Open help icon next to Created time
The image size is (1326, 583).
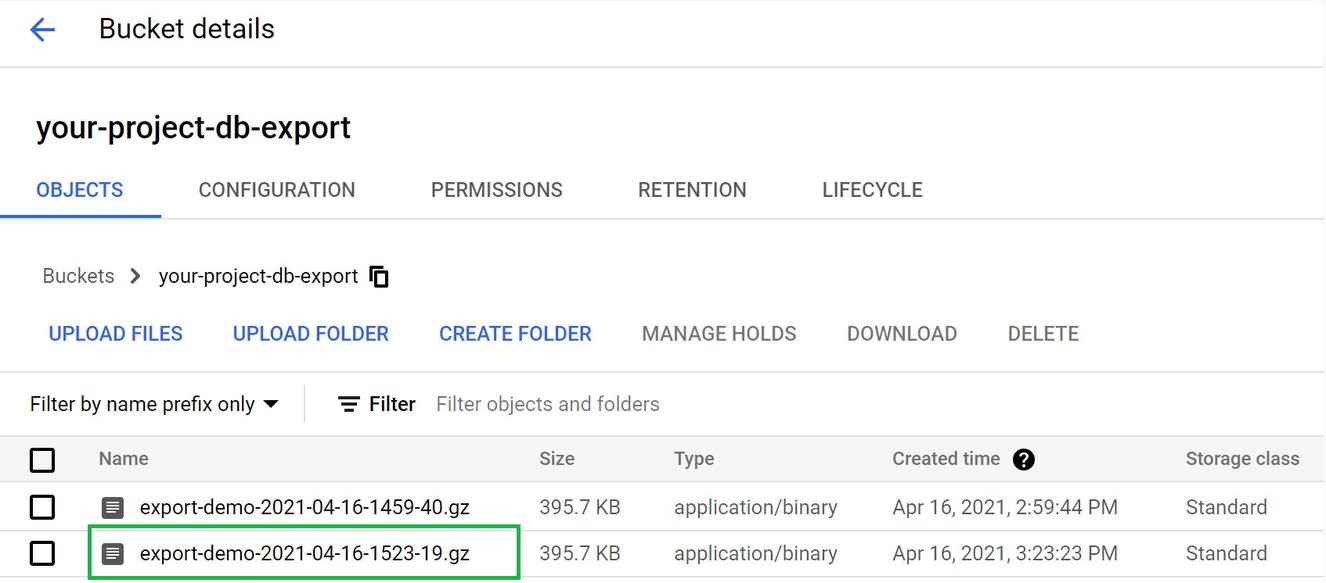[x=1023, y=459]
